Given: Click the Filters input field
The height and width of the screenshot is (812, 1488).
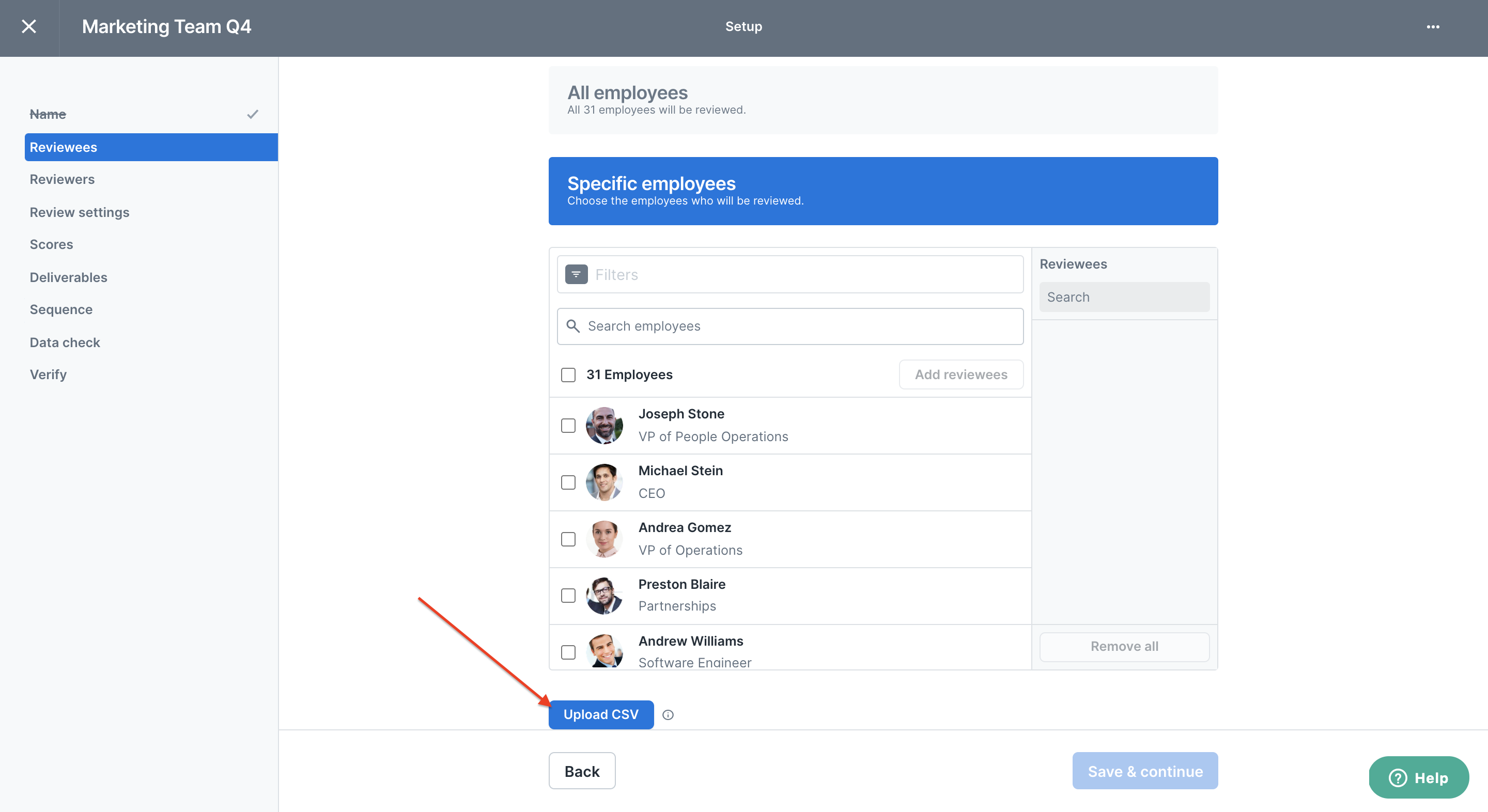Looking at the screenshot, I should pyautogui.click(x=790, y=274).
